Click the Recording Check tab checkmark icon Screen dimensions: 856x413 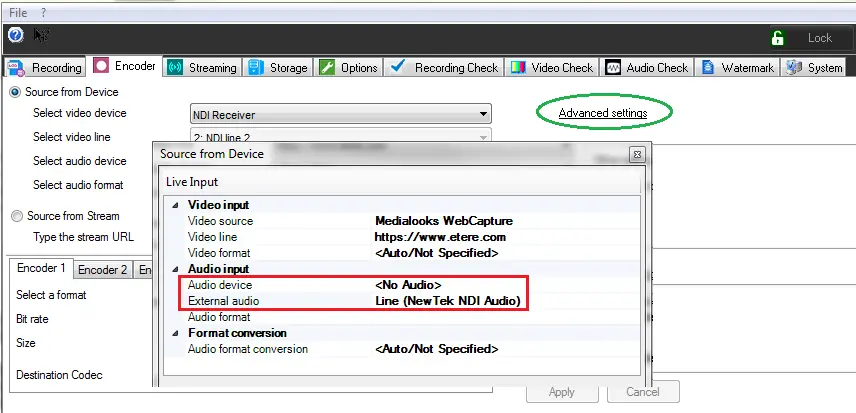(399, 67)
